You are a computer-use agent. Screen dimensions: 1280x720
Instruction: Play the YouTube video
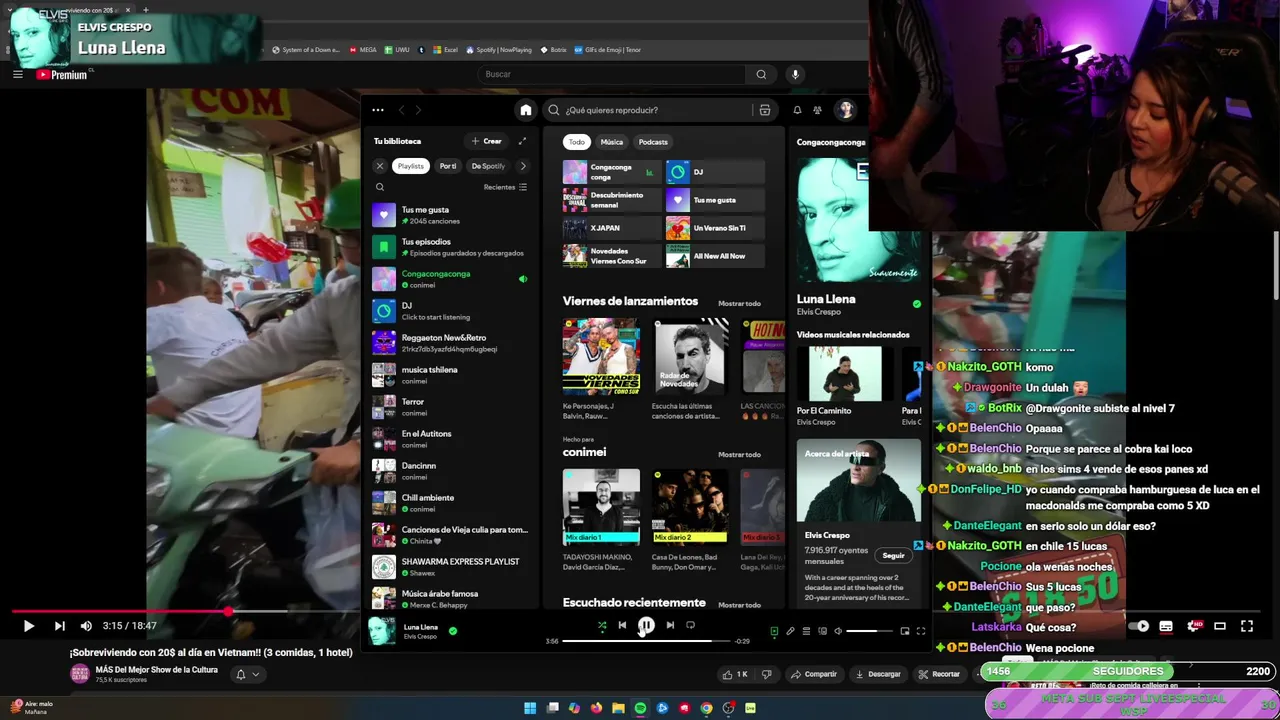tap(28, 626)
